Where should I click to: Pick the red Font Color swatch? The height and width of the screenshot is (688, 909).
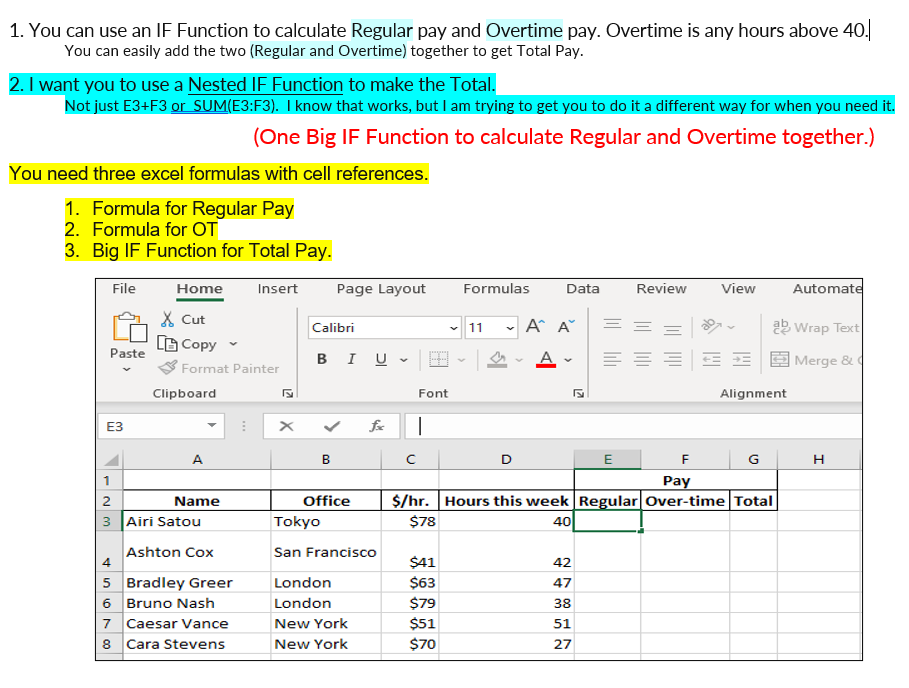click(546, 358)
